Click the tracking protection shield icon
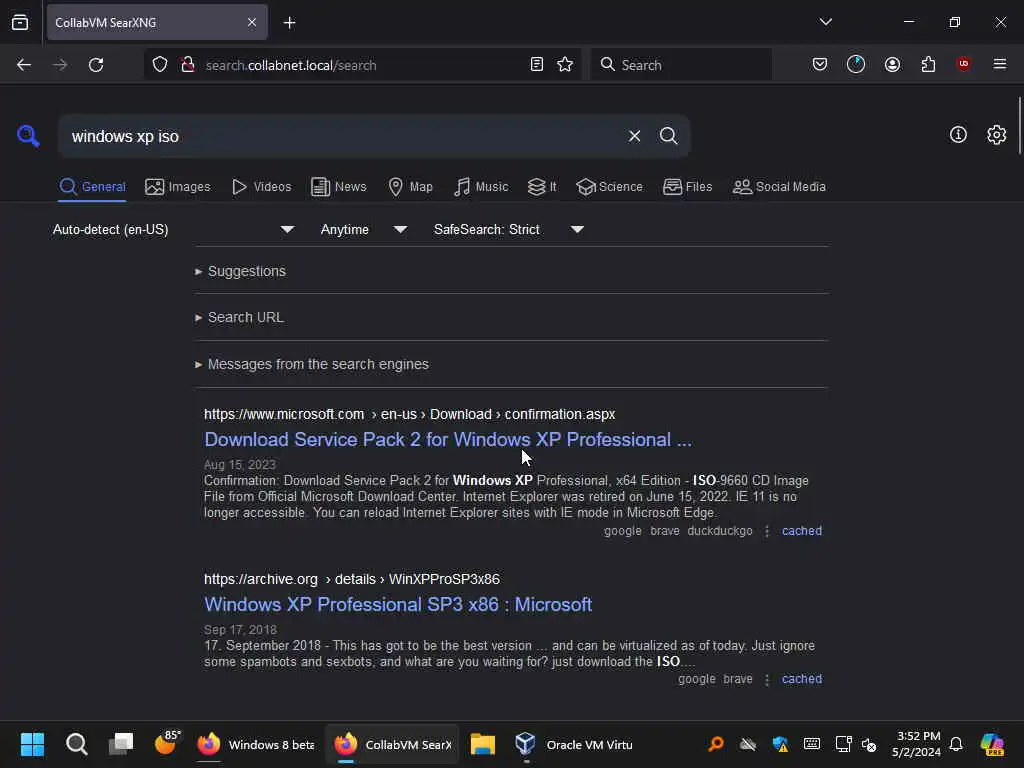The image size is (1024, 768). click(160, 64)
